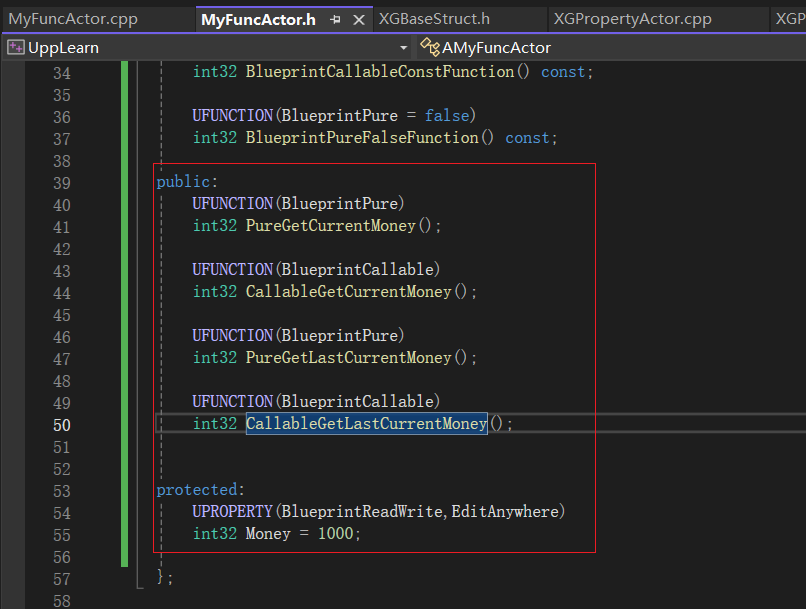Click PureGetCurrentMoney function name
Image resolution: width=806 pixels, height=609 pixels.
coord(331,226)
